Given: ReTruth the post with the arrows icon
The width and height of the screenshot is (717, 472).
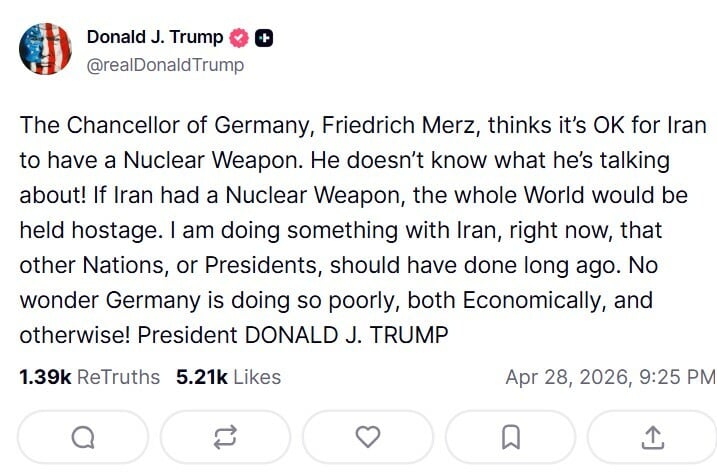Looking at the screenshot, I should pyautogui.click(x=226, y=437).
